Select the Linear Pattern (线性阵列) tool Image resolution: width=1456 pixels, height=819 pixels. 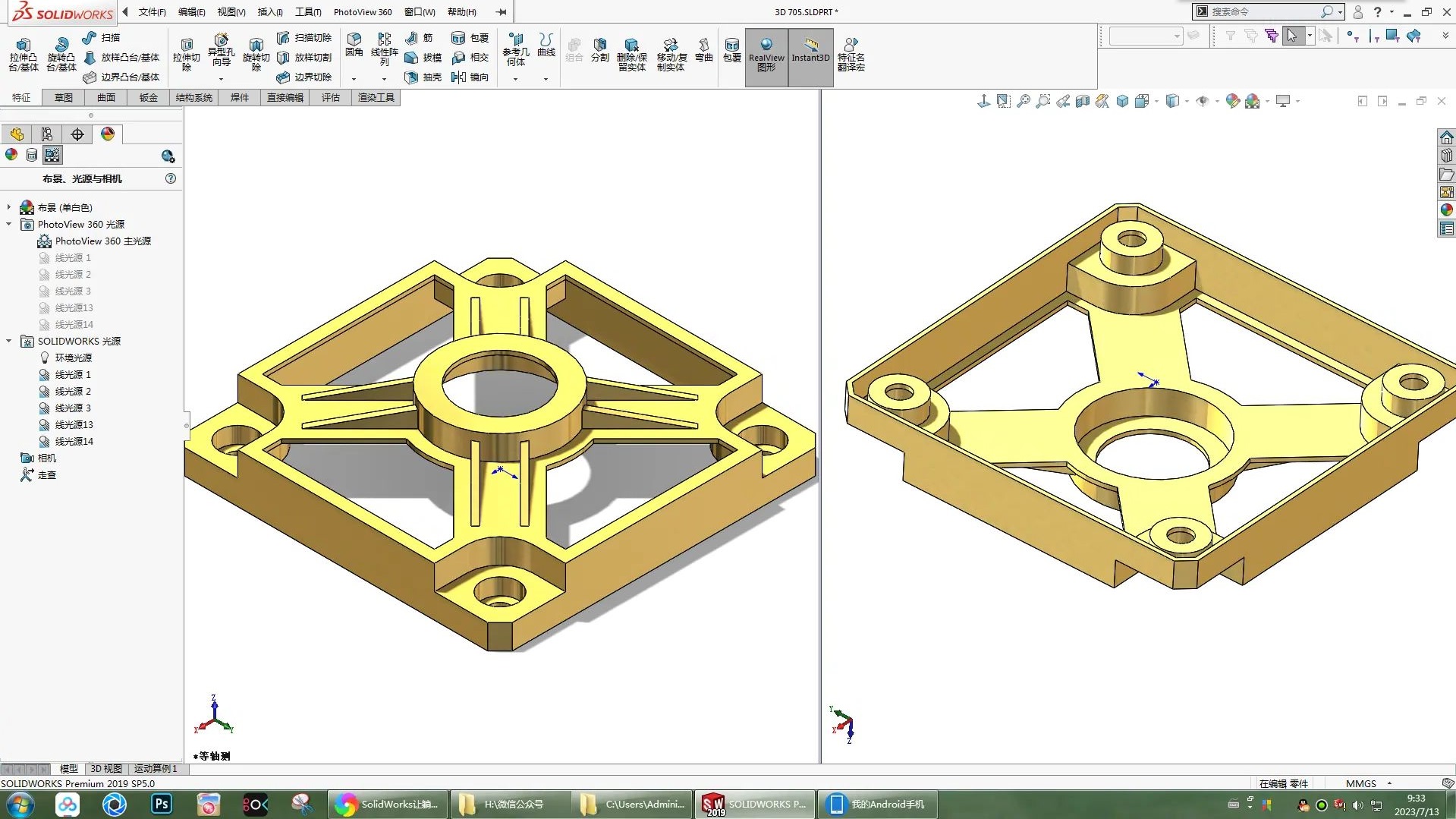(384, 49)
